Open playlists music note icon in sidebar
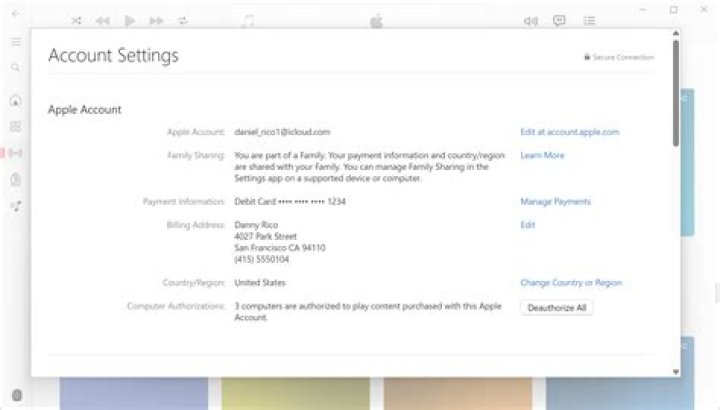Image resolution: width=720 pixels, height=410 pixels. click(16, 206)
